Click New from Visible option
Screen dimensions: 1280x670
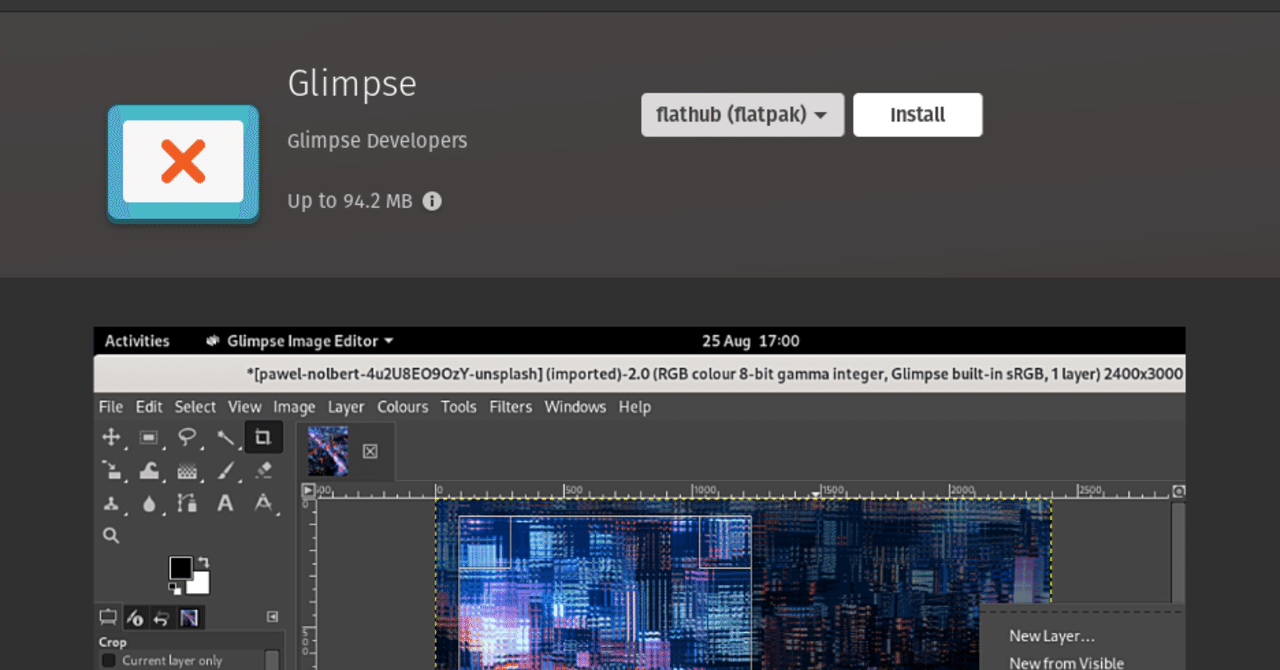(1066, 662)
